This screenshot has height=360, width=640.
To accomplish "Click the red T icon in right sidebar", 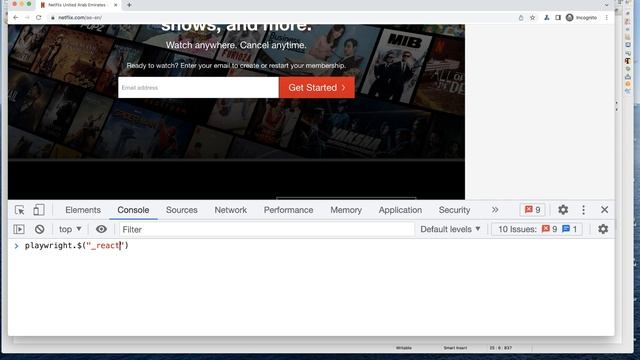I will pyautogui.click(x=628, y=61).
